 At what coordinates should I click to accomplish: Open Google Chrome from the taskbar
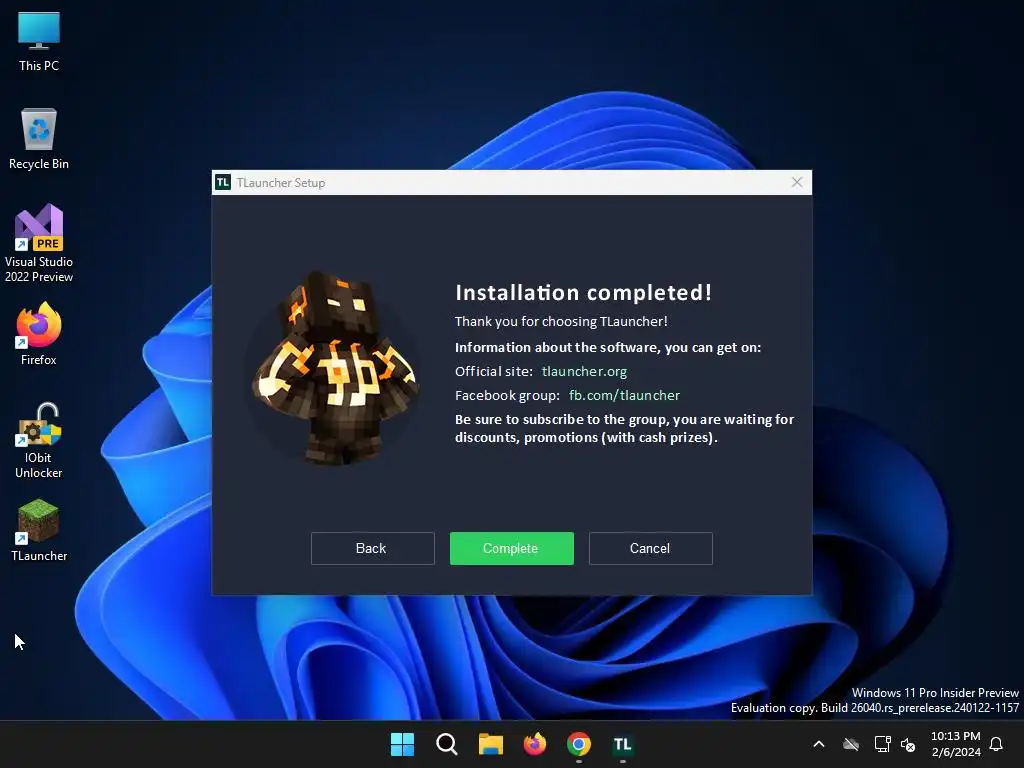click(579, 744)
